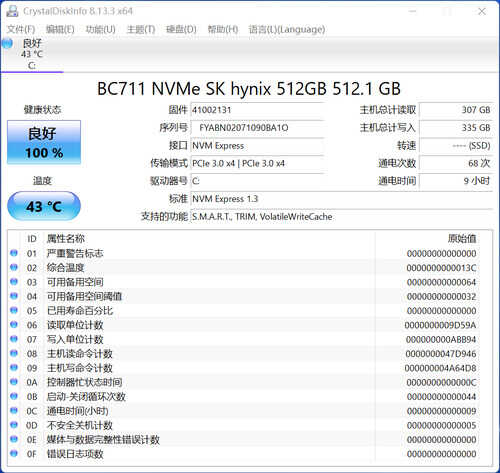Image resolution: width=500 pixels, height=473 pixels.
Task: Click the raw value 000000000013C
Action: coord(441,268)
